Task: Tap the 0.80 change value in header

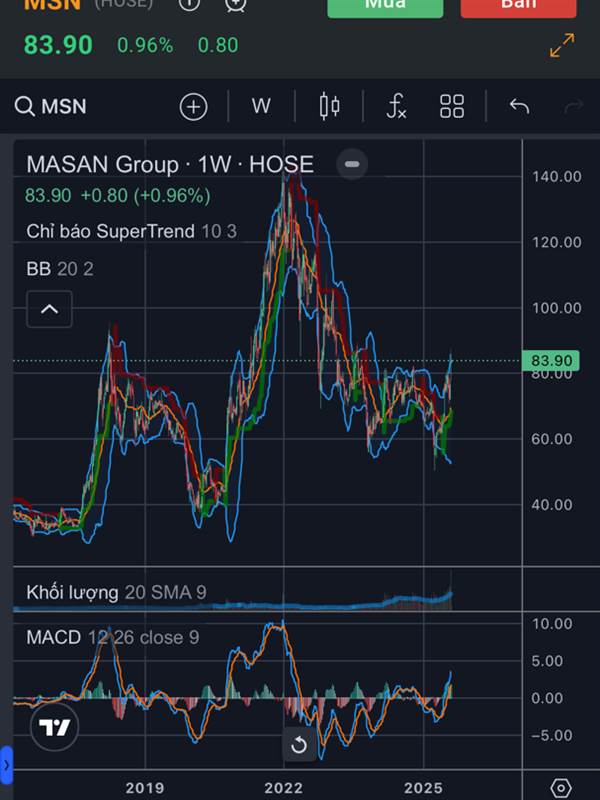Action: (218, 45)
